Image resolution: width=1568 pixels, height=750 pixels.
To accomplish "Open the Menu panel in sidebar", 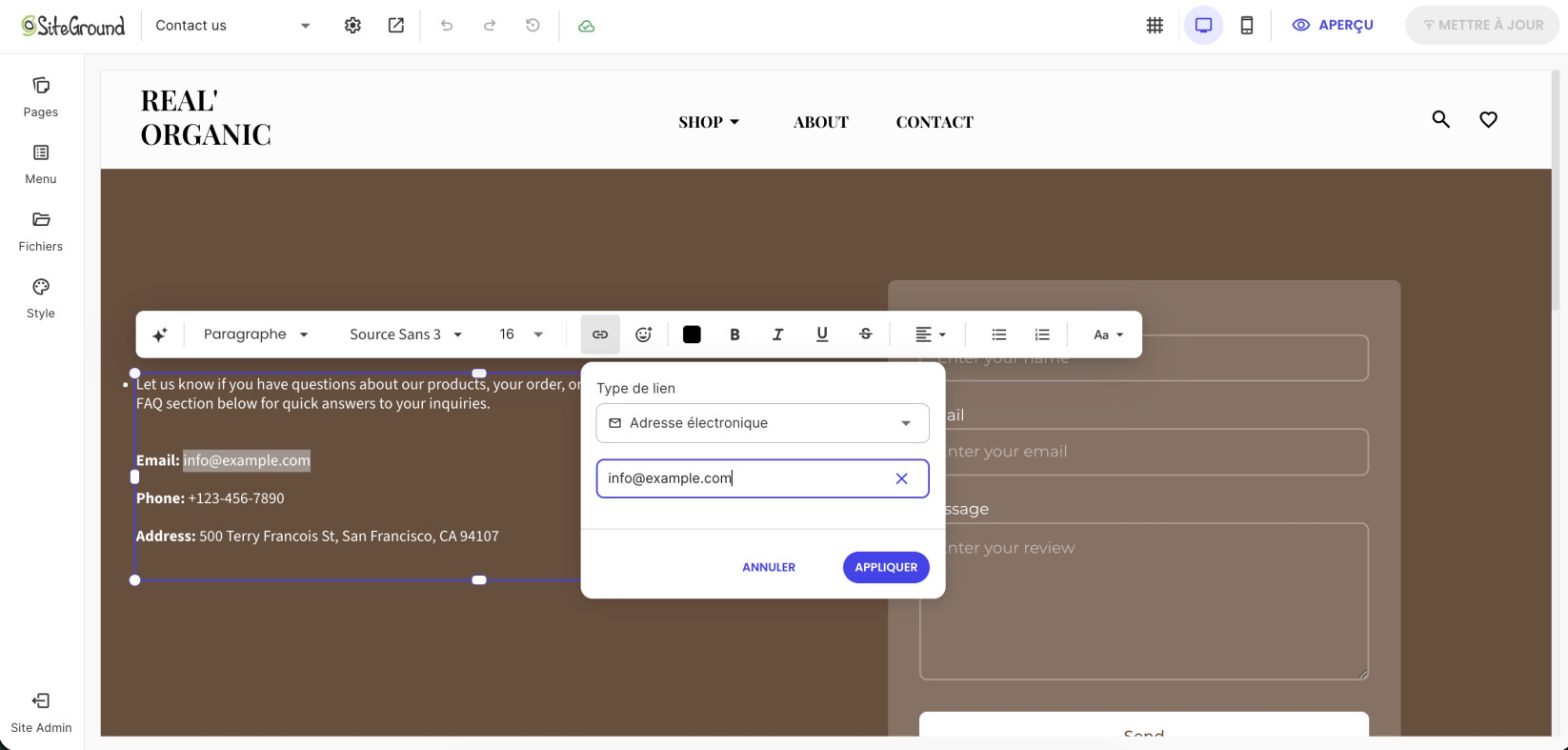I will [41, 165].
